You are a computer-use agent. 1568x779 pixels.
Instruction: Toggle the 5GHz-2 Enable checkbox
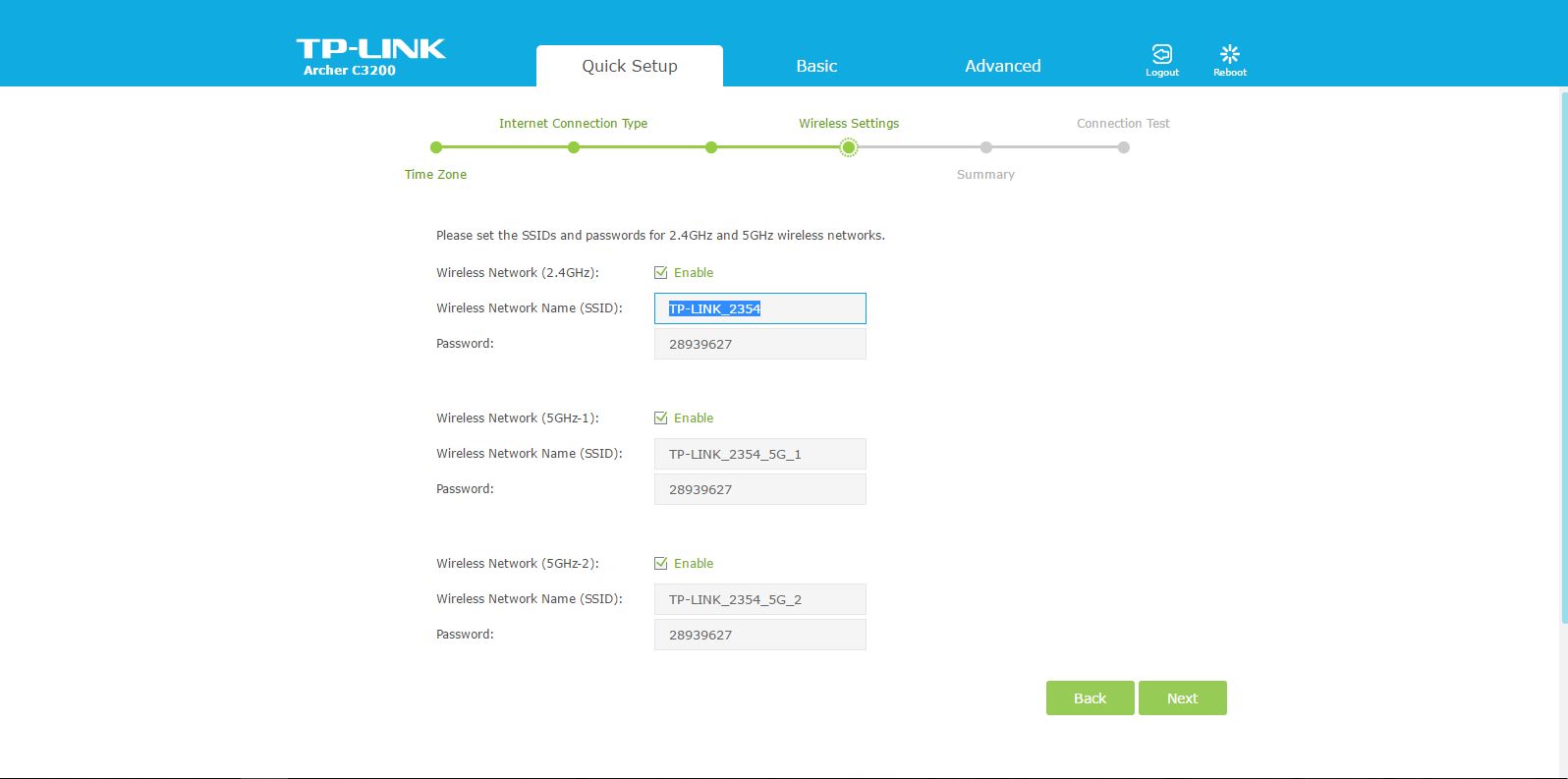(661, 564)
